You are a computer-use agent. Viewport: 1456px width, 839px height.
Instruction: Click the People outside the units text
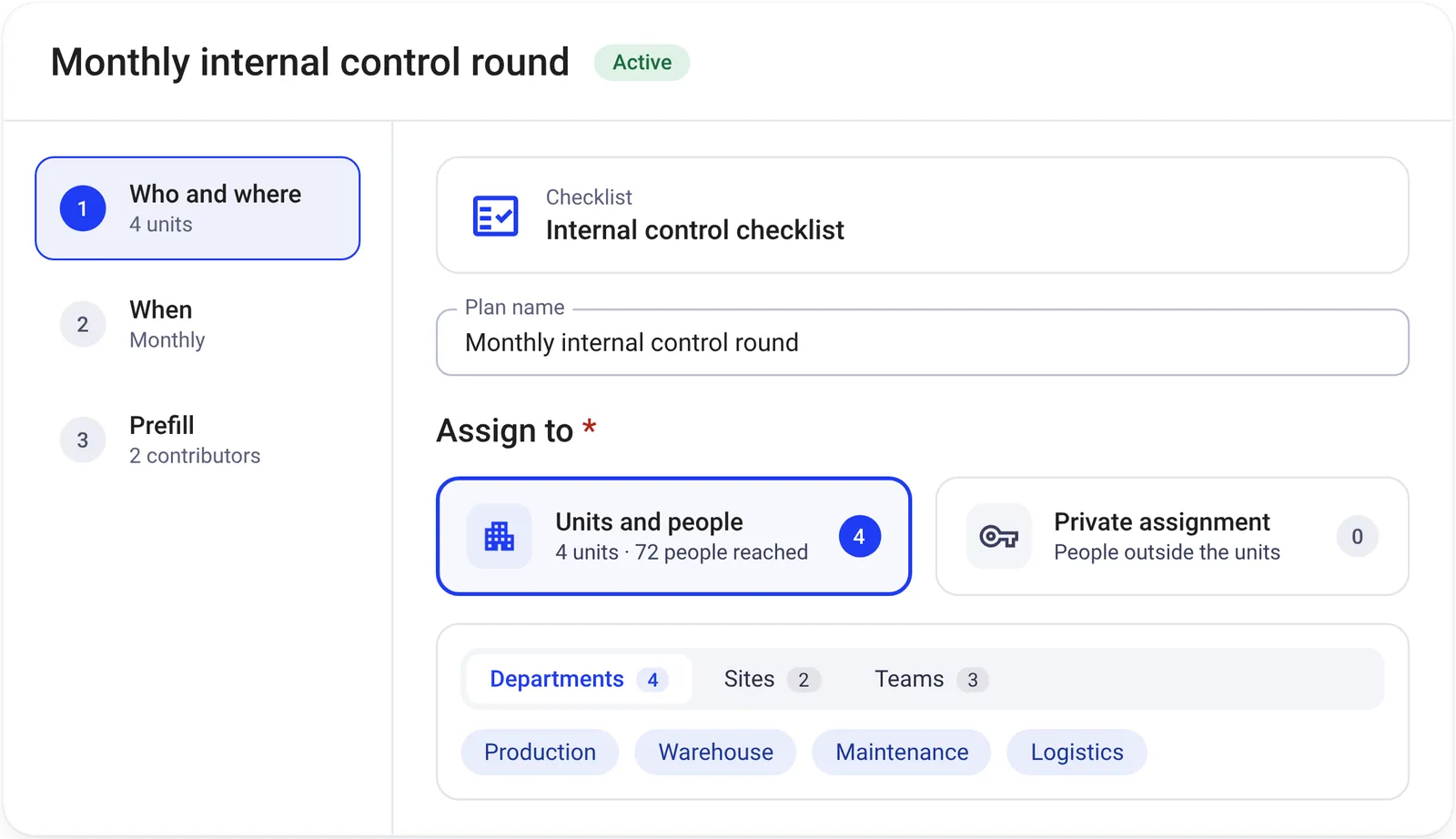[x=1167, y=552]
